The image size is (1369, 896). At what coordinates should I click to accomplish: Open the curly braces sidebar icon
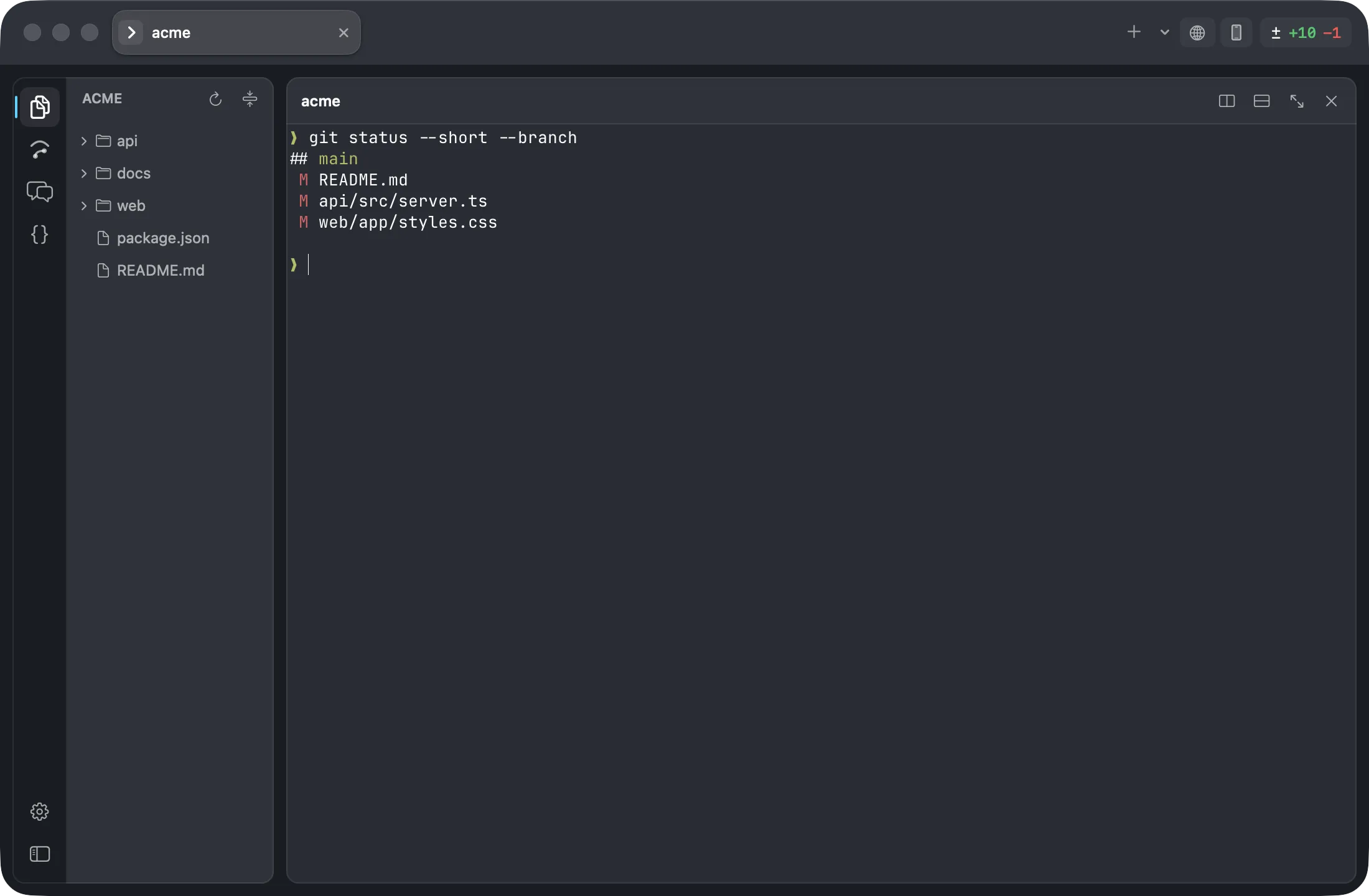pos(40,234)
